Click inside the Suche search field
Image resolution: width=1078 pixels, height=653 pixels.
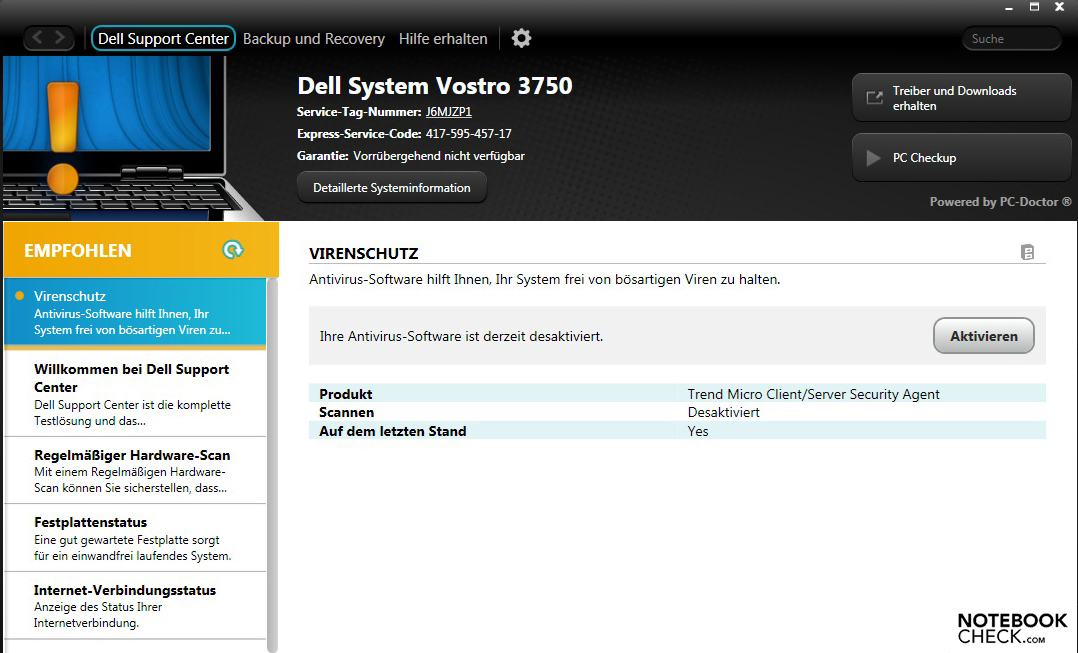1011,38
